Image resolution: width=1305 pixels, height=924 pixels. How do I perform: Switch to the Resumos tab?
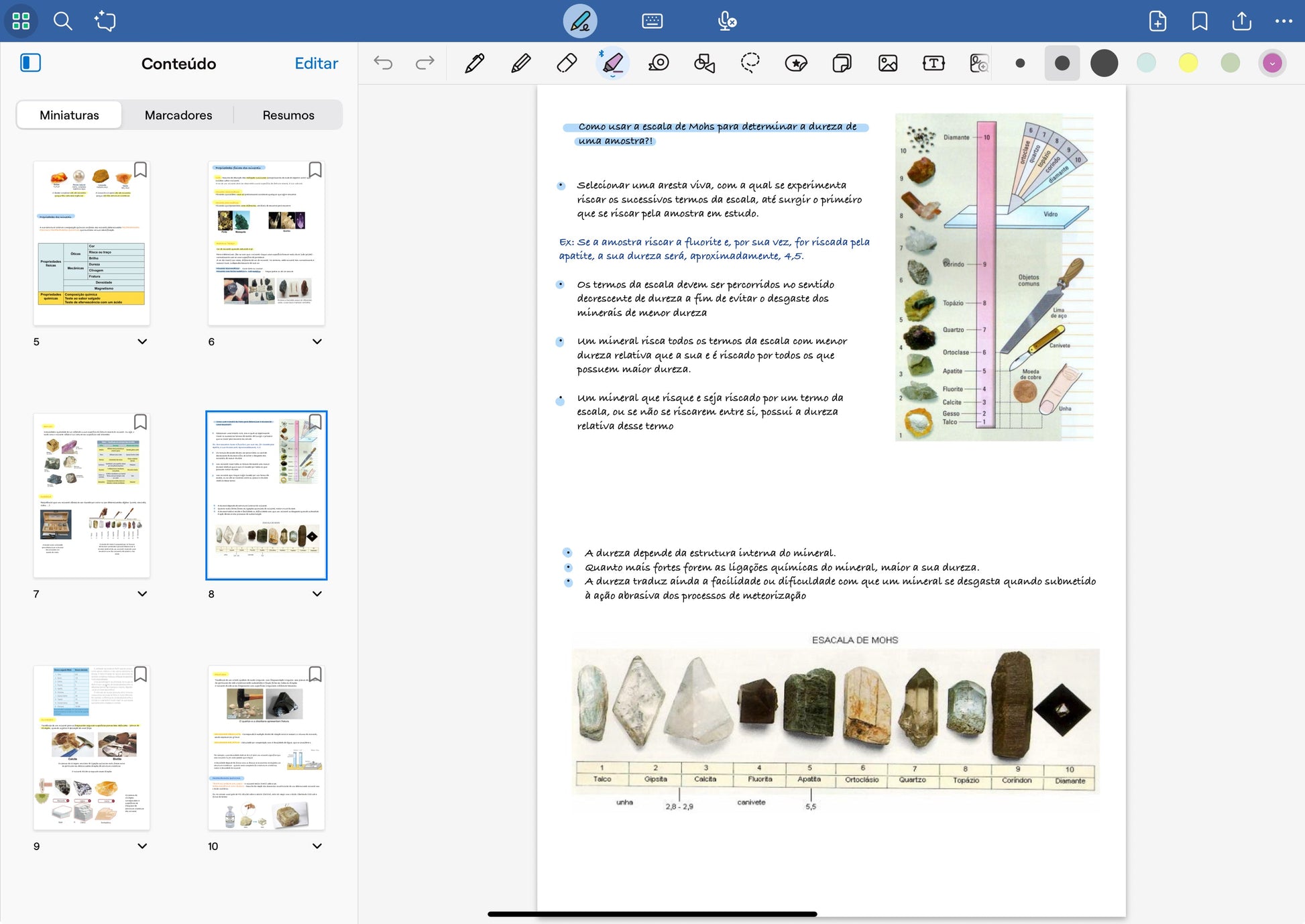coord(288,115)
